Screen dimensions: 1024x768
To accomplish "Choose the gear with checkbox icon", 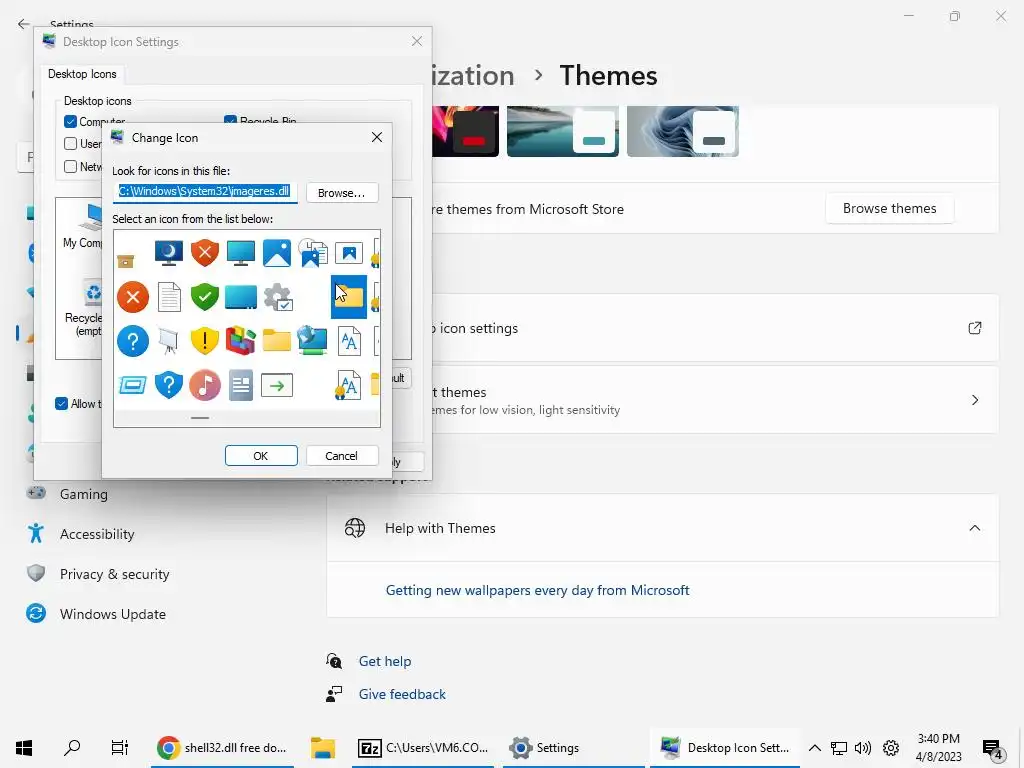I will point(278,297).
